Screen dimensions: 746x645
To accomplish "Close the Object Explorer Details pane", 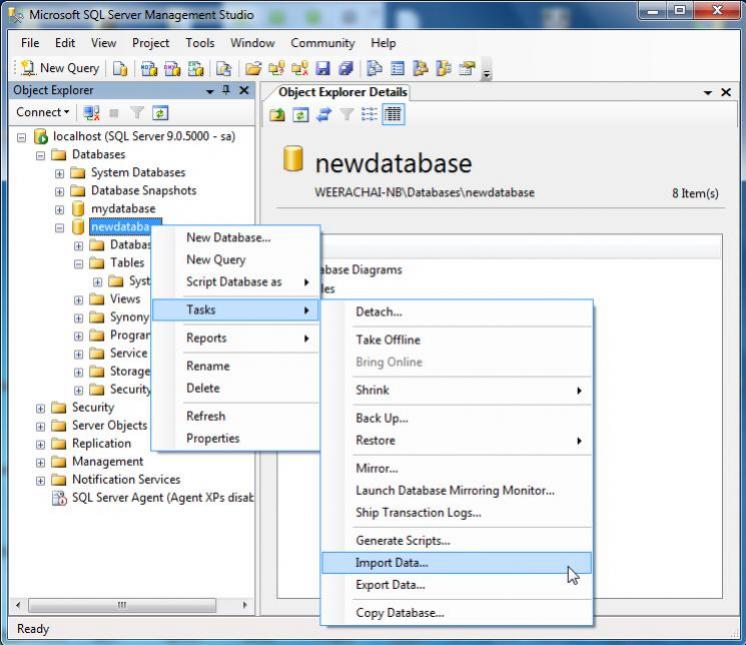I will click(x=726, y=92).
